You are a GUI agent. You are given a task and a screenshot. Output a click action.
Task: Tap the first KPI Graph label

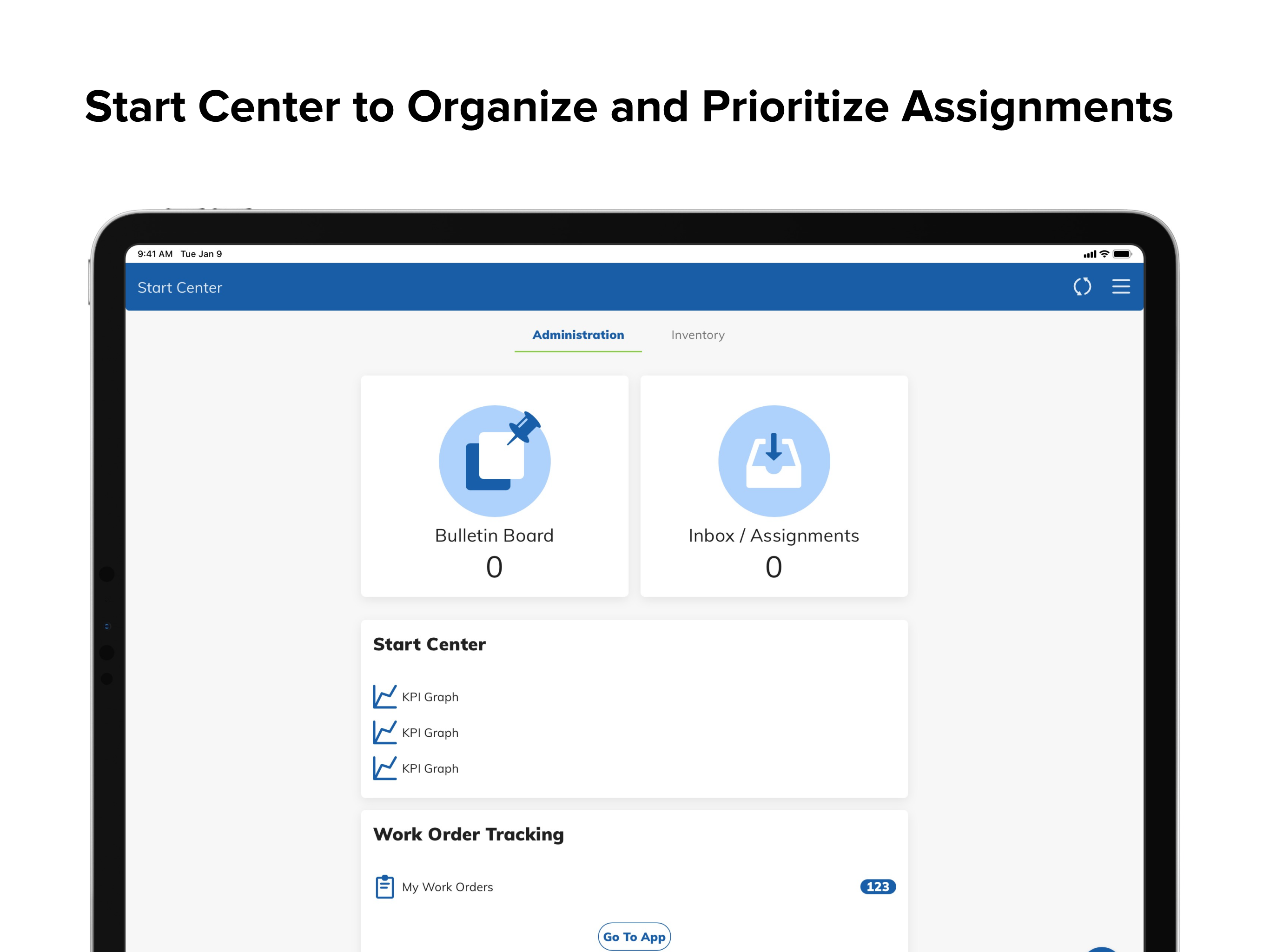click(430, 696)
